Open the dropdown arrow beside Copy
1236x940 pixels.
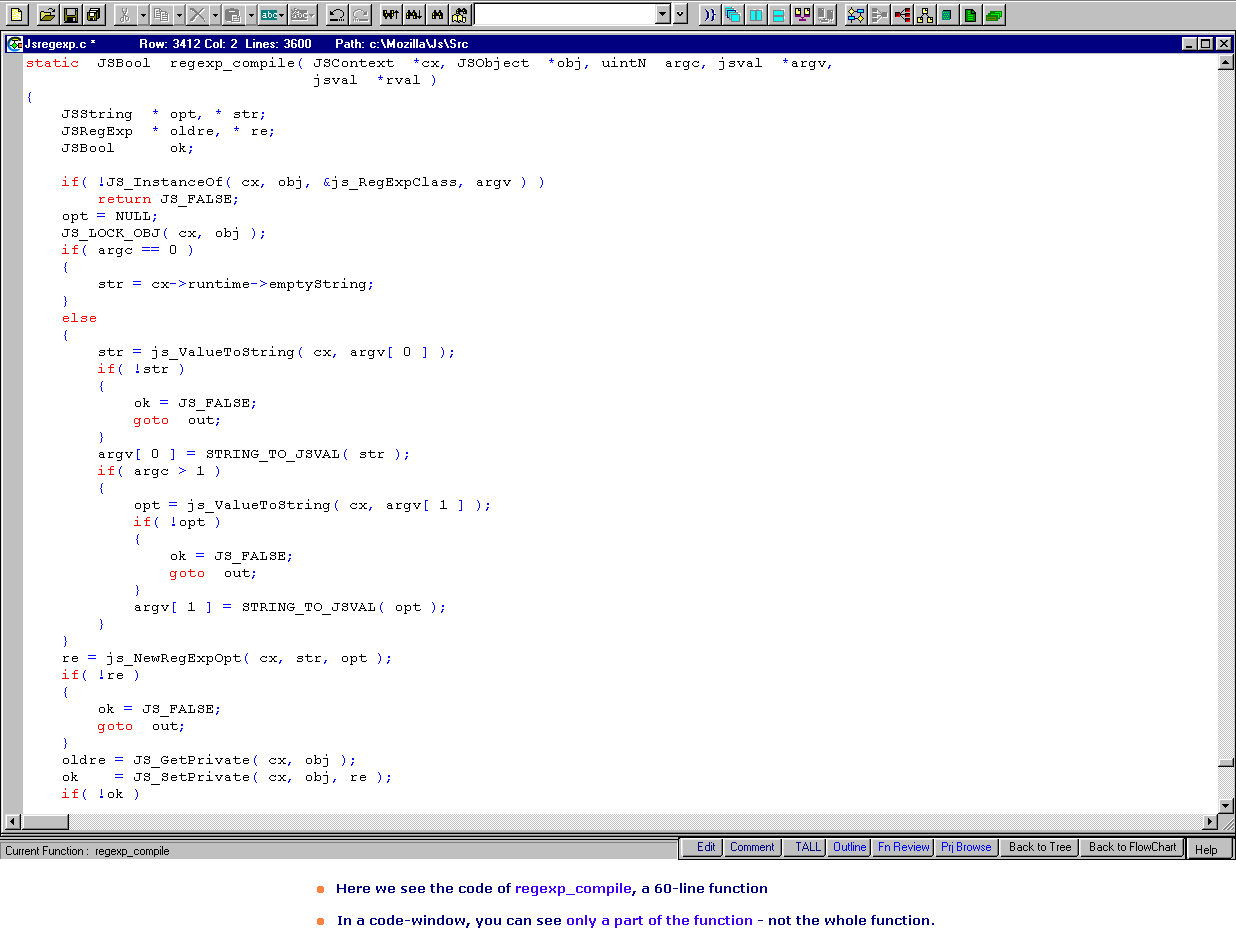pos(179,15)
